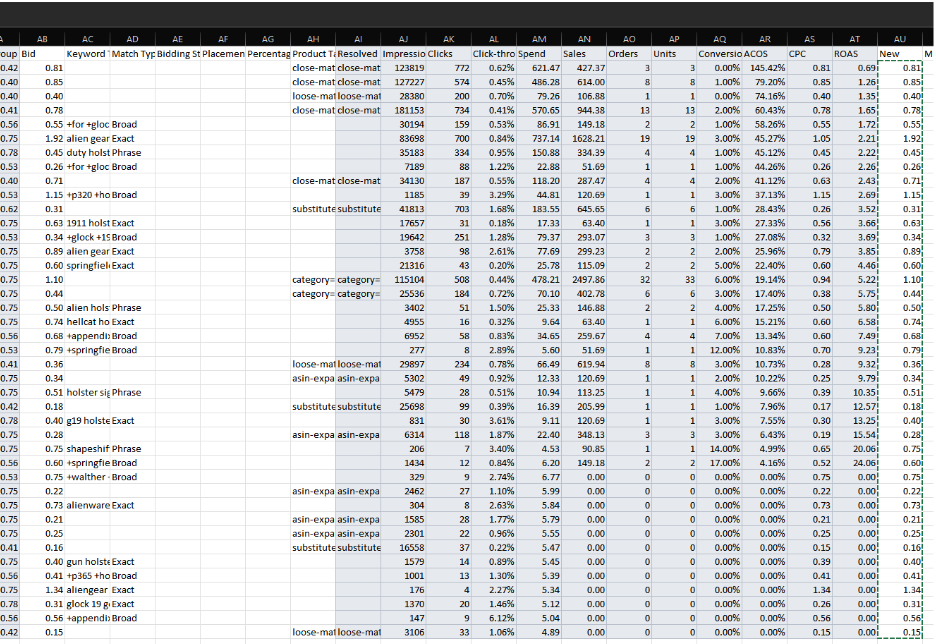The width and height of the screenshot is (936, 644).
Task: Select keyword cell '+p365 +ho'
Action: click(88, 576)
